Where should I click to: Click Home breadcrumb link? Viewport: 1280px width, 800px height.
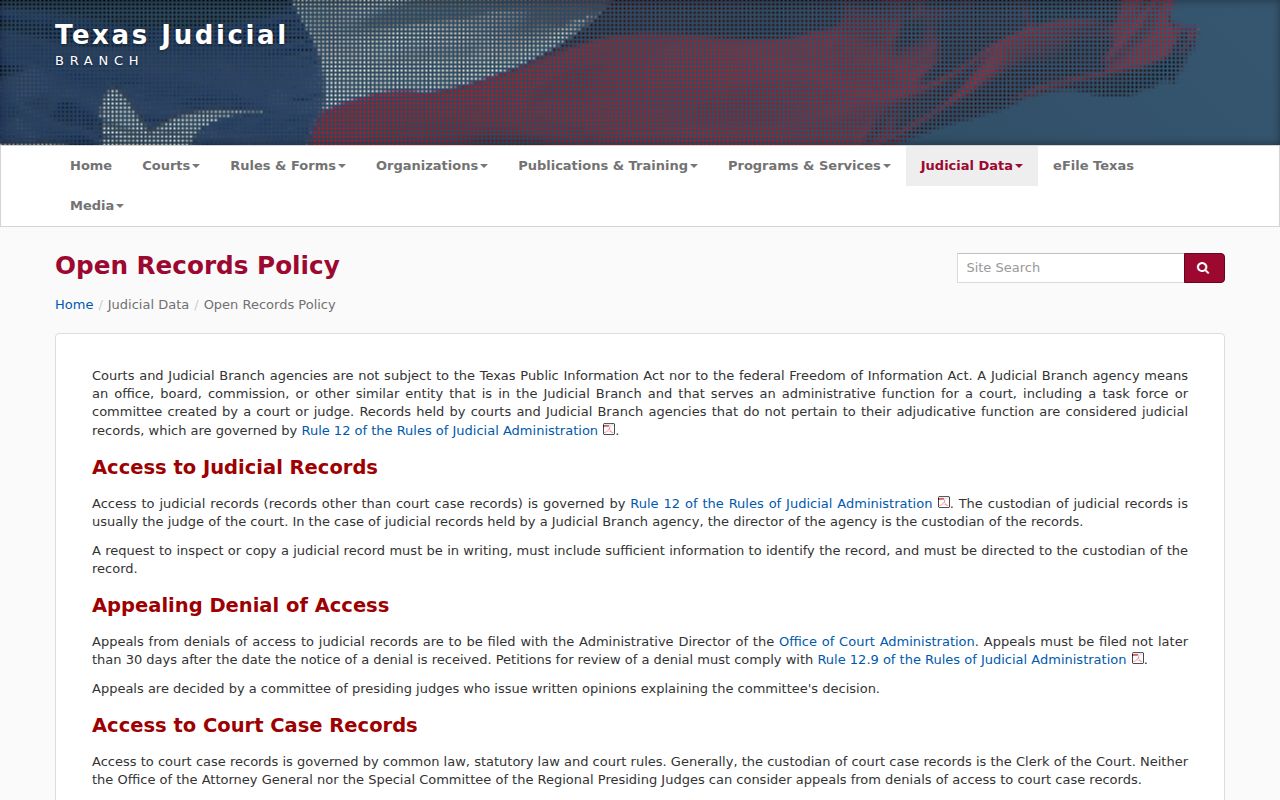coord(74,305)
